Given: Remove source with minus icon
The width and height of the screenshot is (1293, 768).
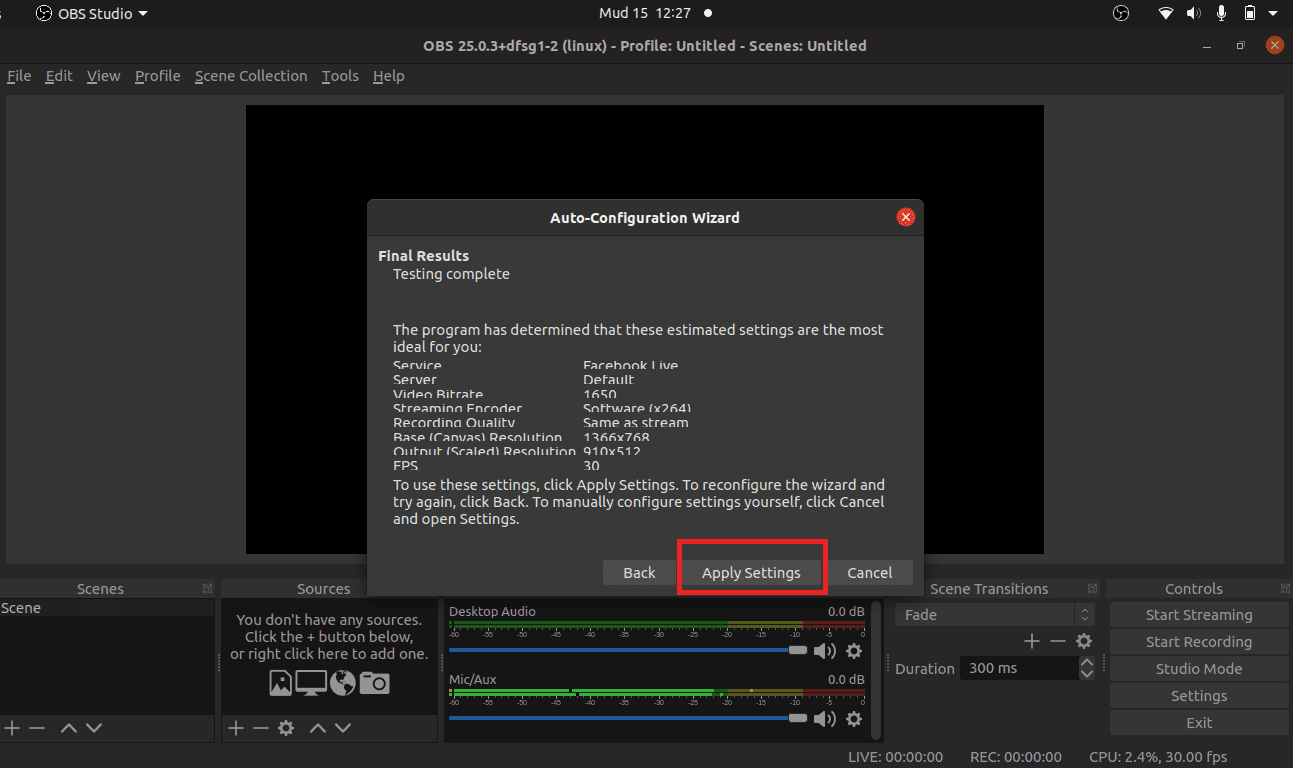Looking at the screenshot, I should coord(261,728).
